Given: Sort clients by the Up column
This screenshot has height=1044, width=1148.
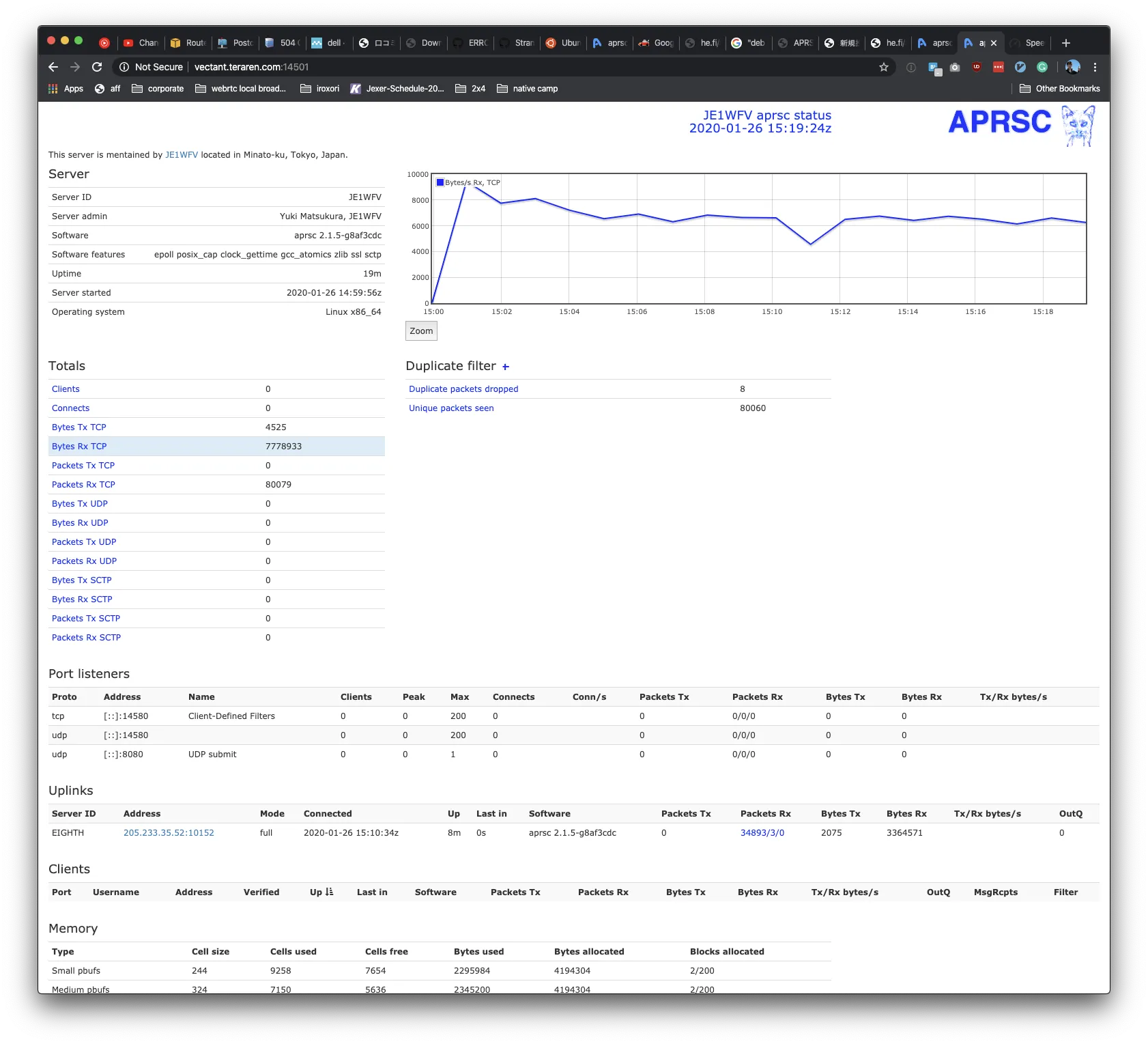Looking at the screenshot, I should click(321, 892).
